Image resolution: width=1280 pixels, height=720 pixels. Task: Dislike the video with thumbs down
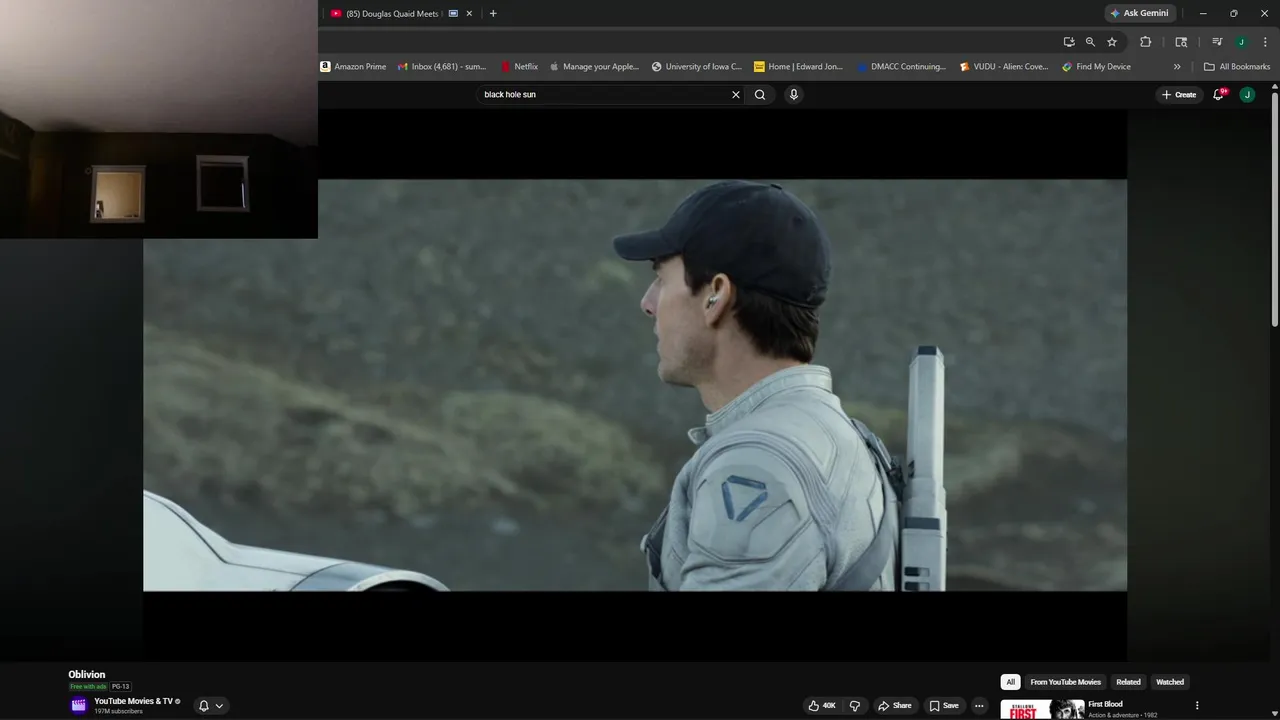(x=855, y=706)
